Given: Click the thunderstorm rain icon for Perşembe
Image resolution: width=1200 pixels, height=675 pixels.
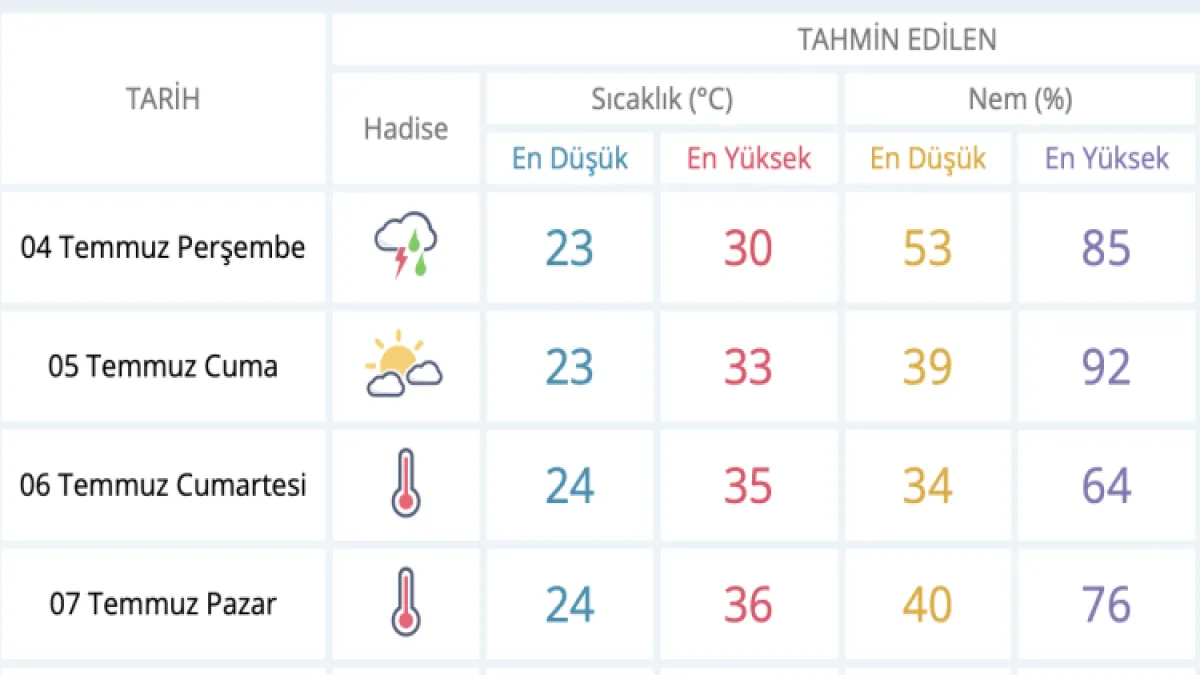Looking at the screenshot, I should point(405,247).
